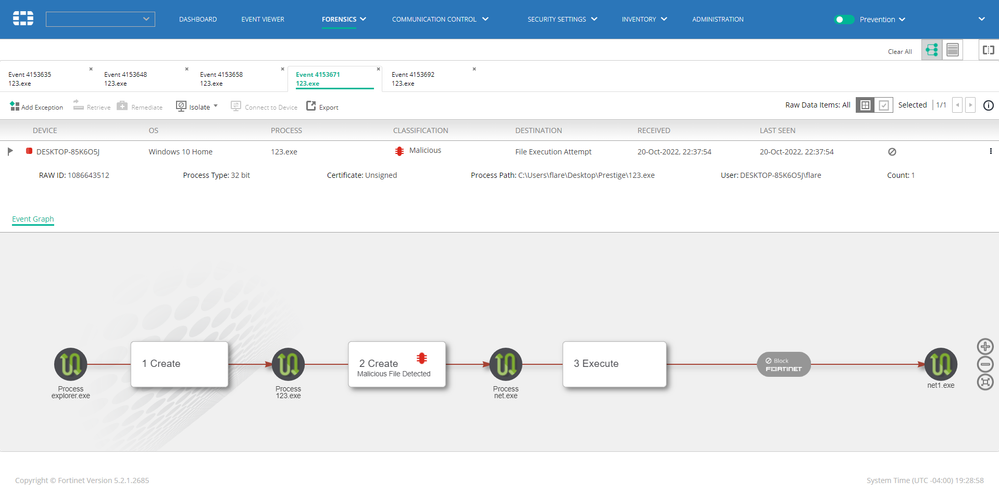Click the Remediate button
999x488 pixels.
(x=140, y=106)
